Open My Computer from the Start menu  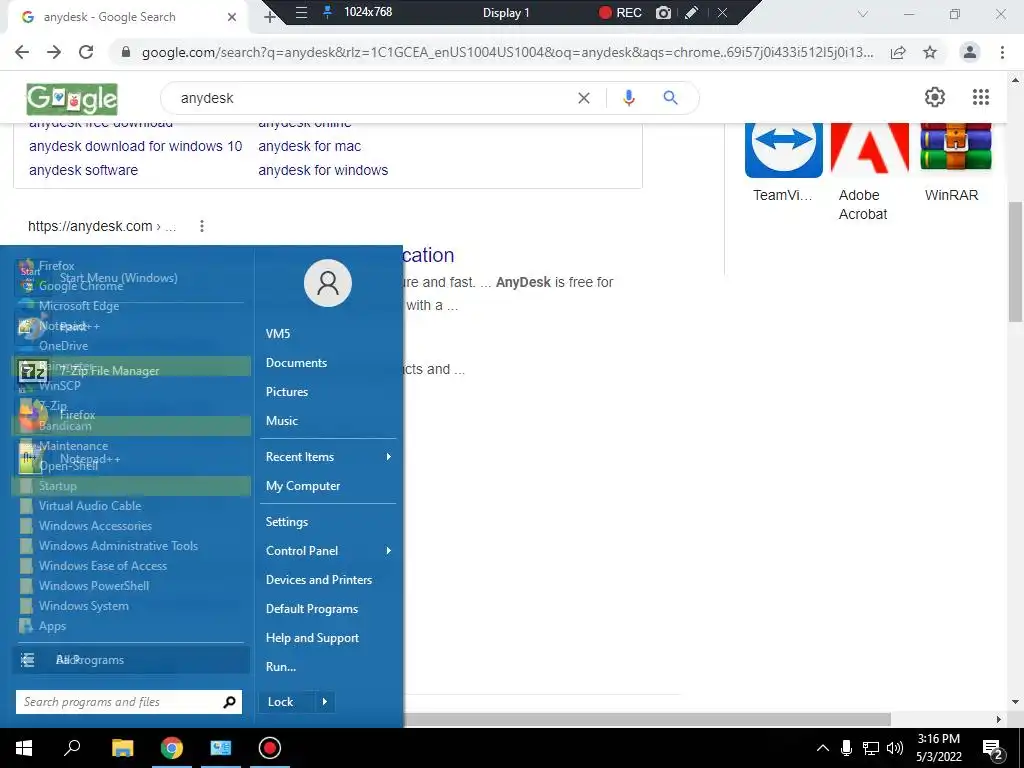(x=303, y=486)
